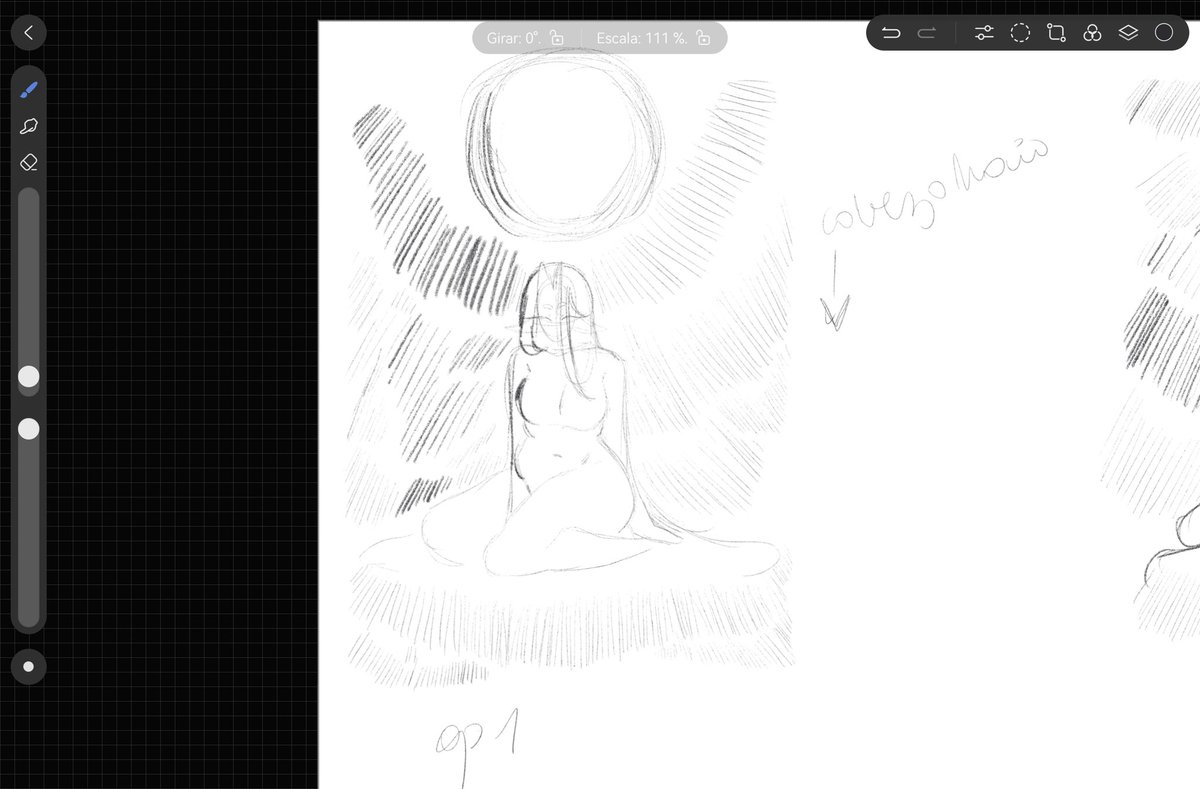Open the layers panel
Screen dimensions: 1200x789
pos(1128,33)
